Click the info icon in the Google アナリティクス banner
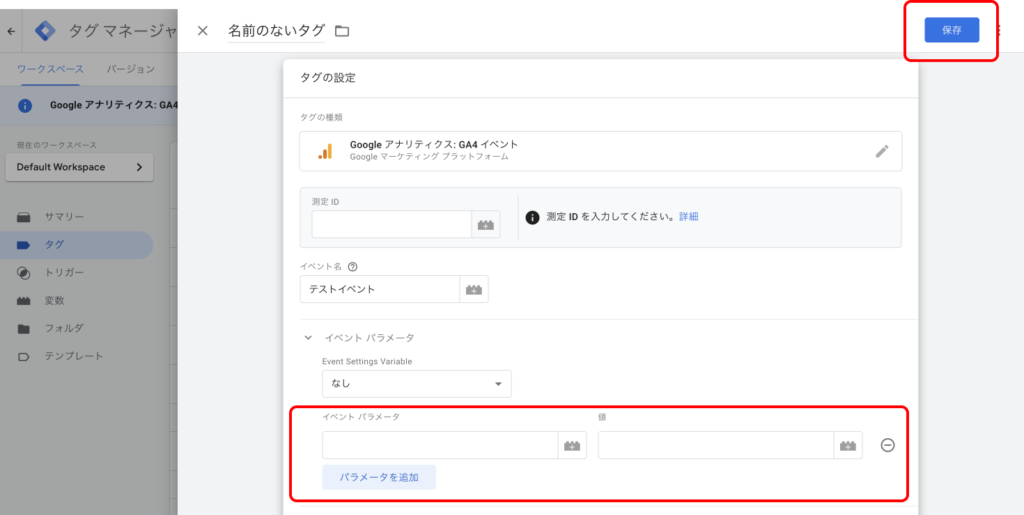This screenshot has width=1024, height=515. [25, 105]
